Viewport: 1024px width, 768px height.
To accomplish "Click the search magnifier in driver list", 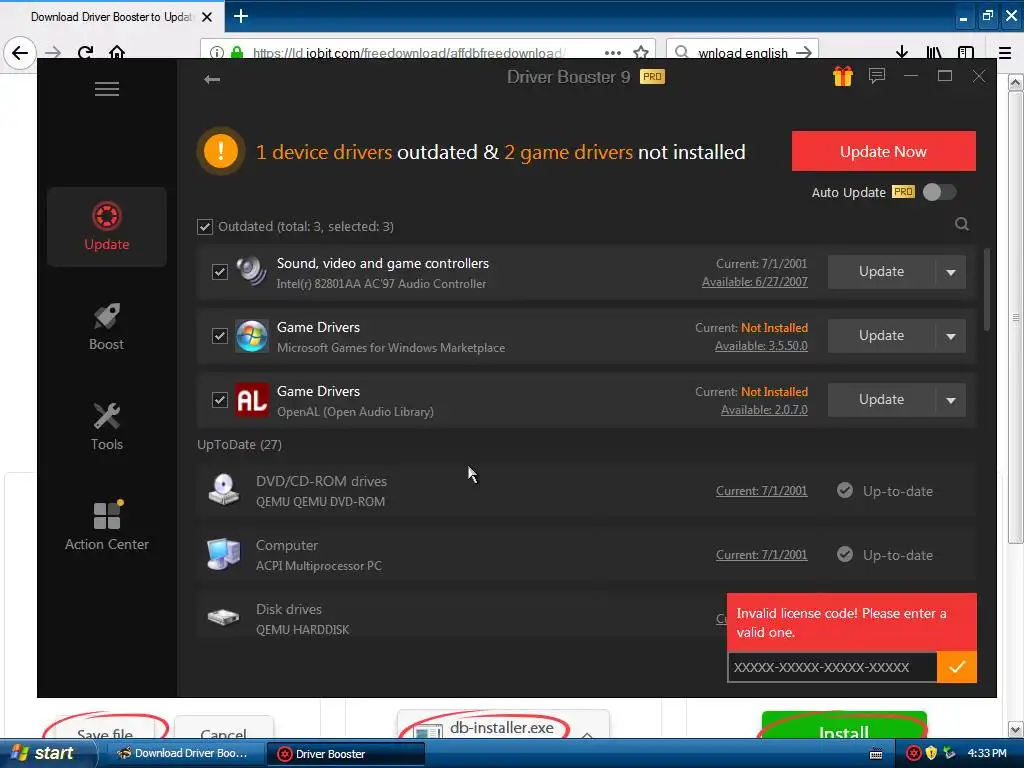I will click(x=961, y=224).
